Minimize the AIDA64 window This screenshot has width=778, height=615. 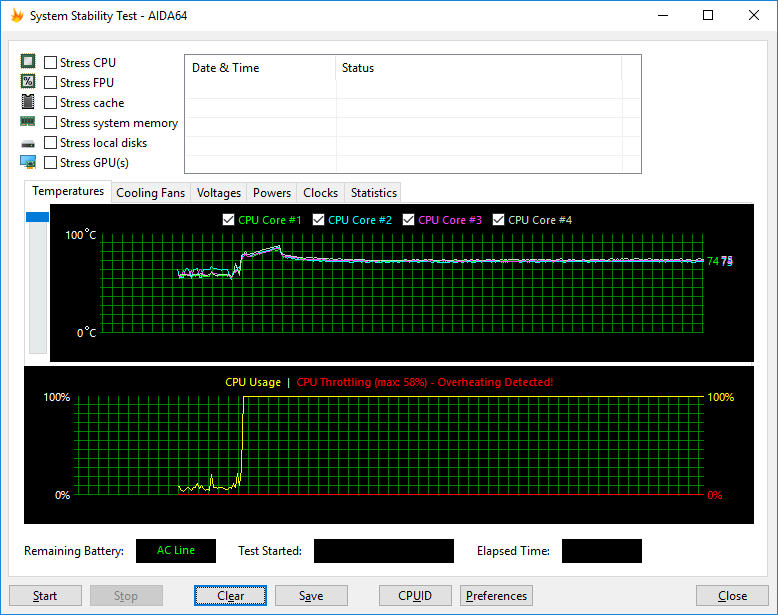click(663, 15)
